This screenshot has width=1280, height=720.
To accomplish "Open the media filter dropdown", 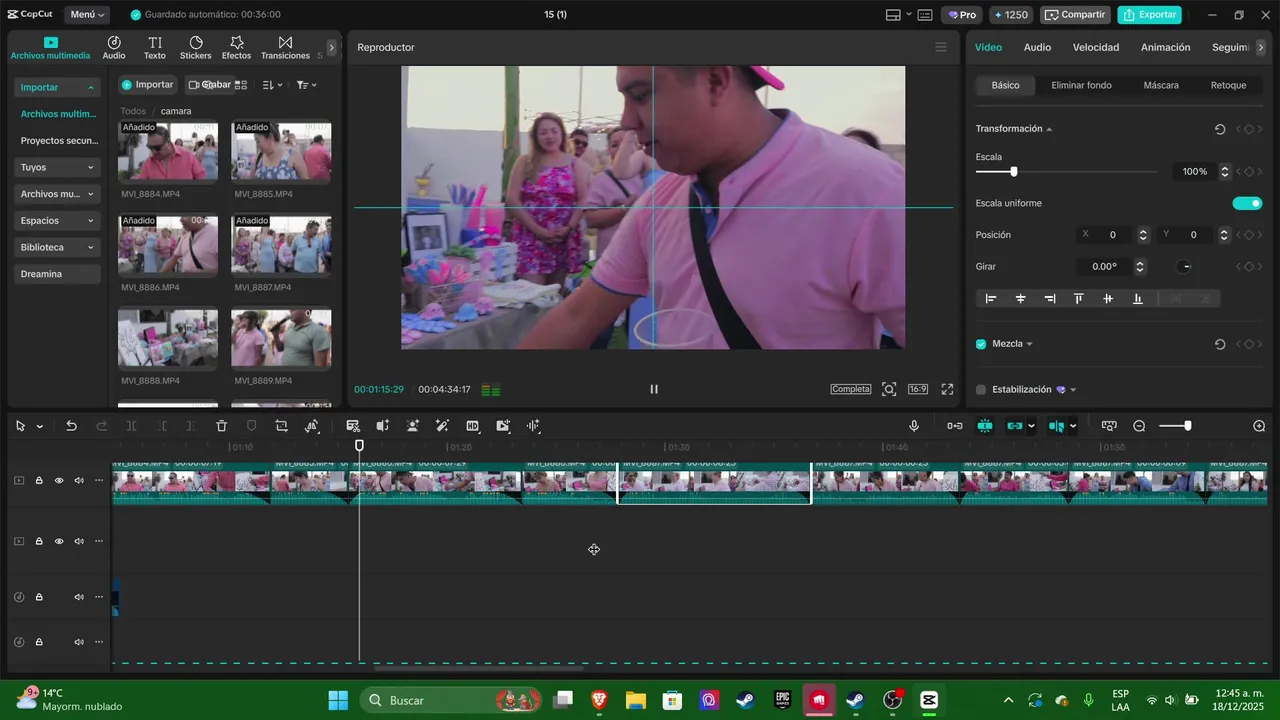I will pos(306,85).
